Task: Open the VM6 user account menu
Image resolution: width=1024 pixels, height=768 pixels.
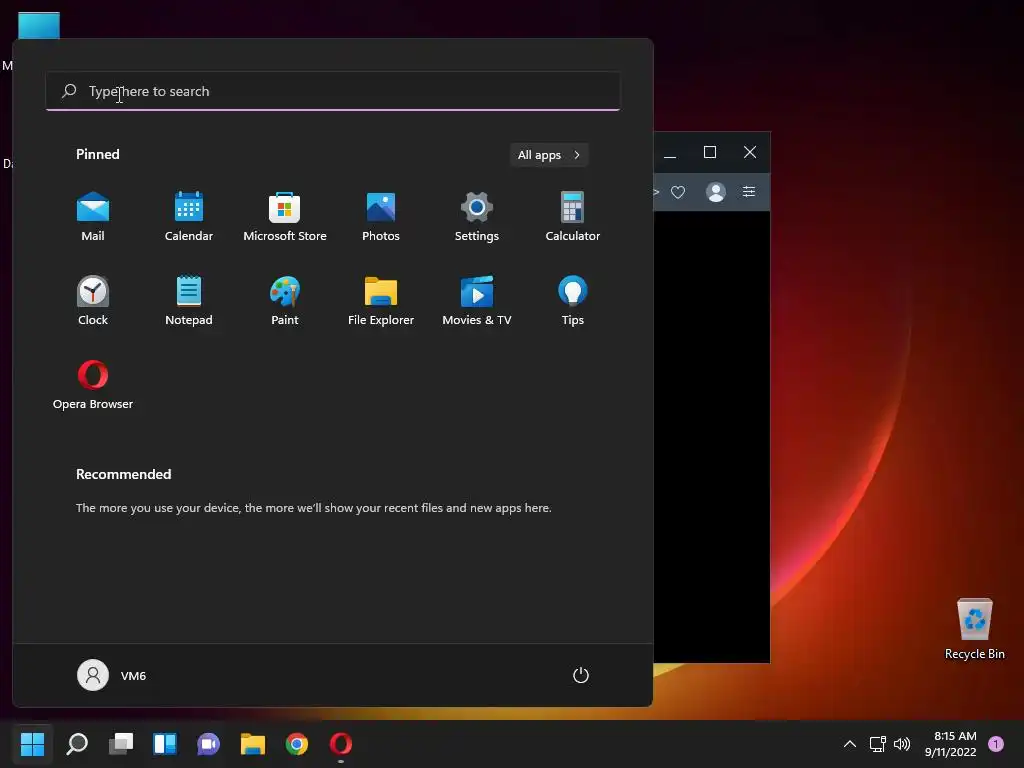Action: 112,675
